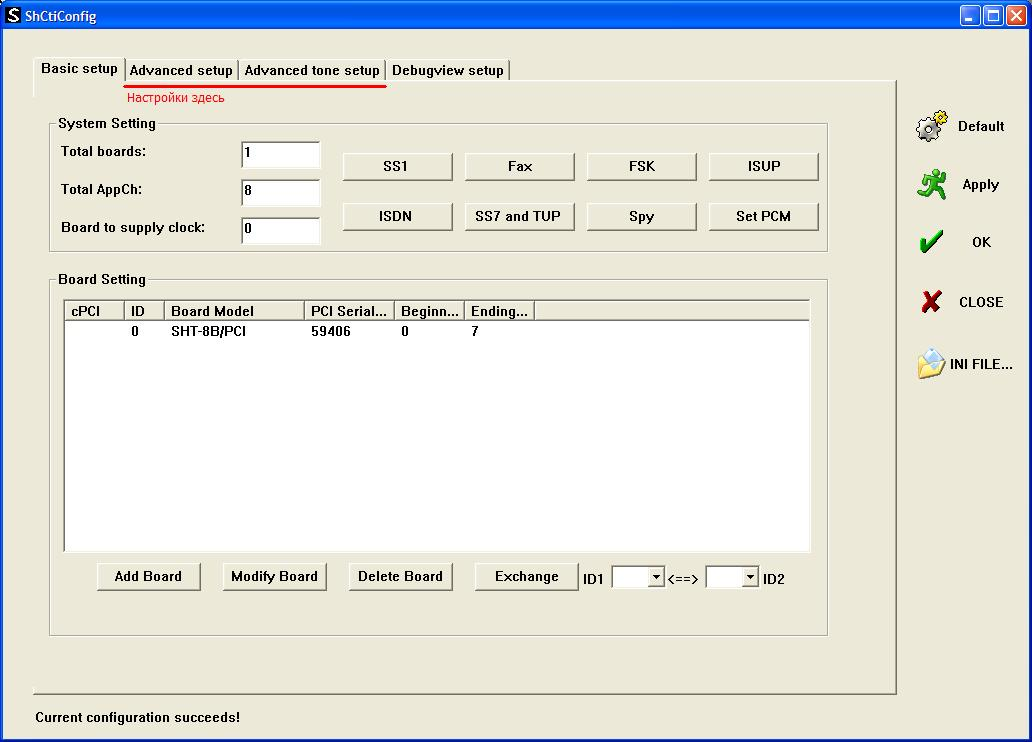Viewport: 1032px width, 742px height.
Task: Click the Modify Board button
Action: pos(274,576)
